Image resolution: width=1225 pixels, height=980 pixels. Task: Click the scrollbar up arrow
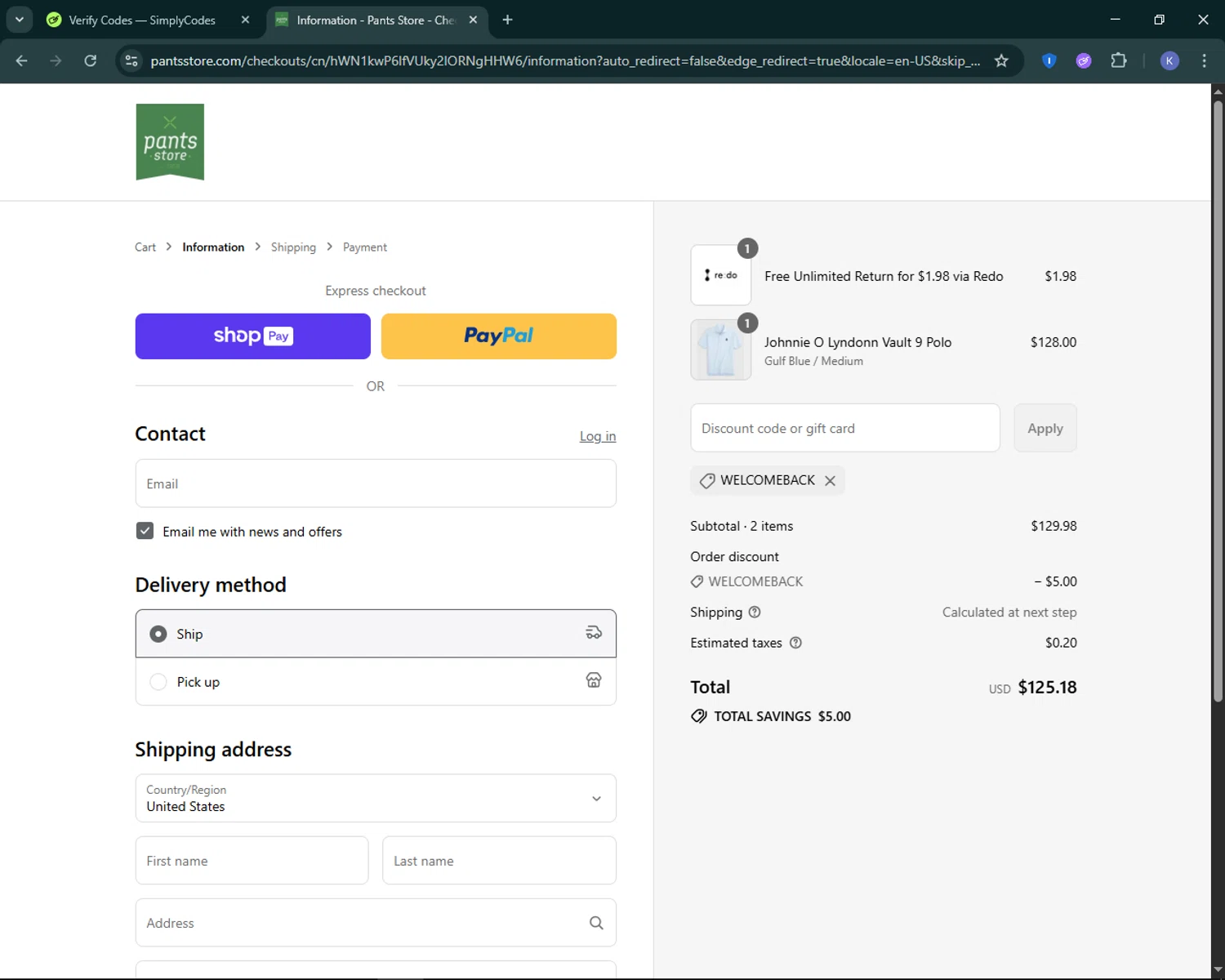pos(1218,91)
